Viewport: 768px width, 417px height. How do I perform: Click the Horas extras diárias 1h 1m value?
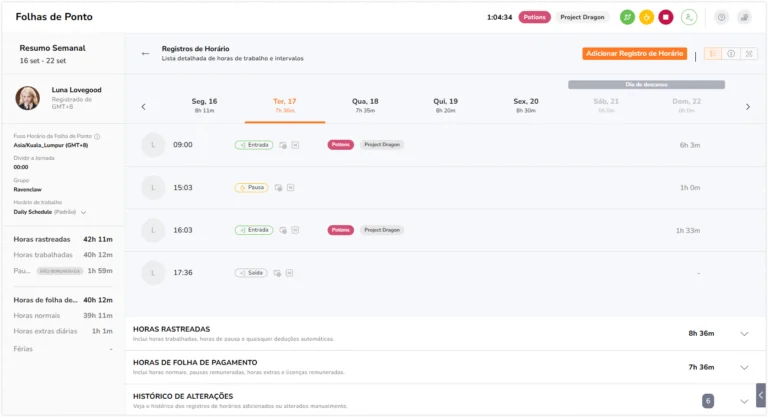coord(102,331)
